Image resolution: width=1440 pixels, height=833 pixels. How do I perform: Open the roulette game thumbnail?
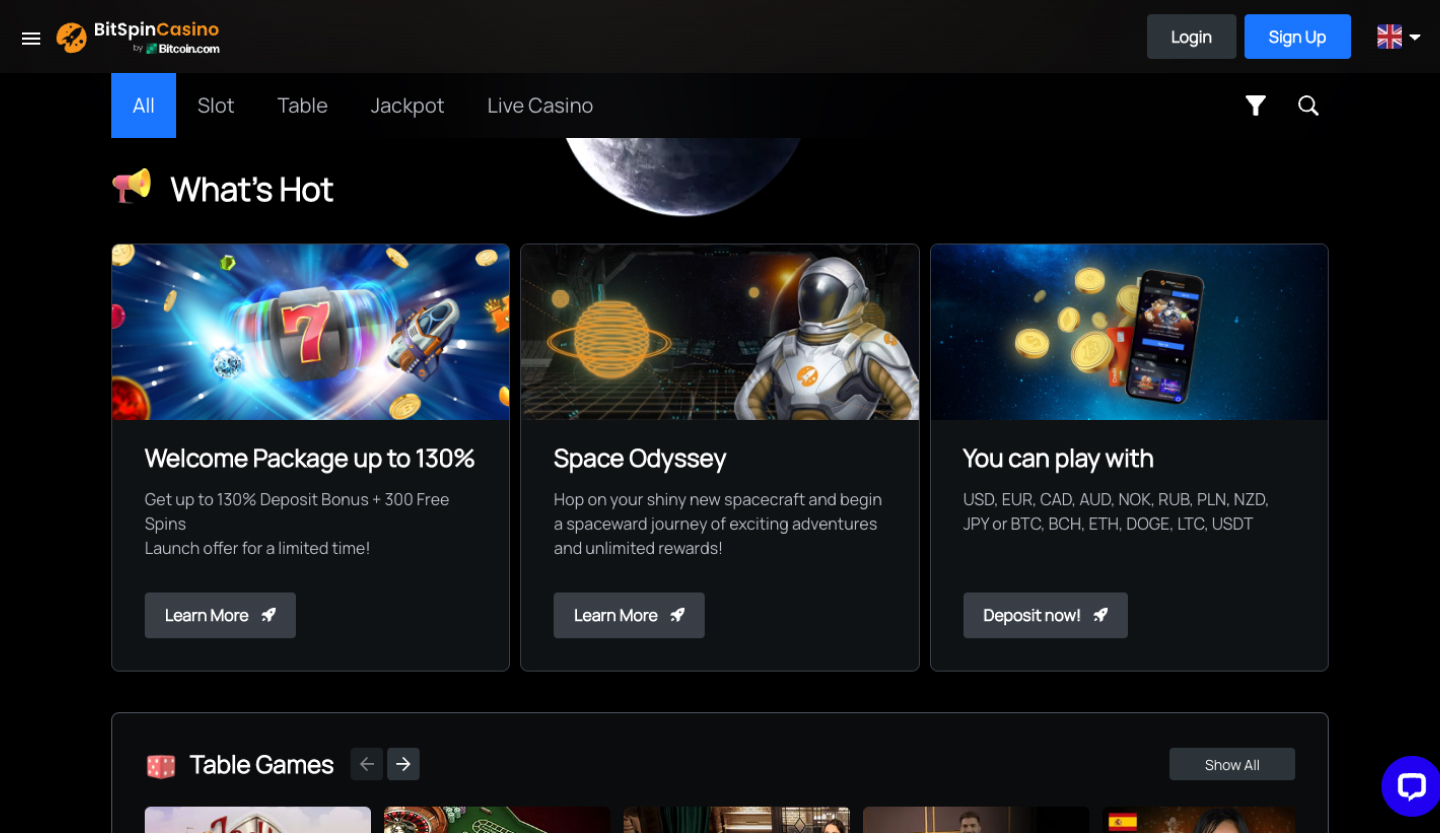pyautogui.click(x=496, y=820)
